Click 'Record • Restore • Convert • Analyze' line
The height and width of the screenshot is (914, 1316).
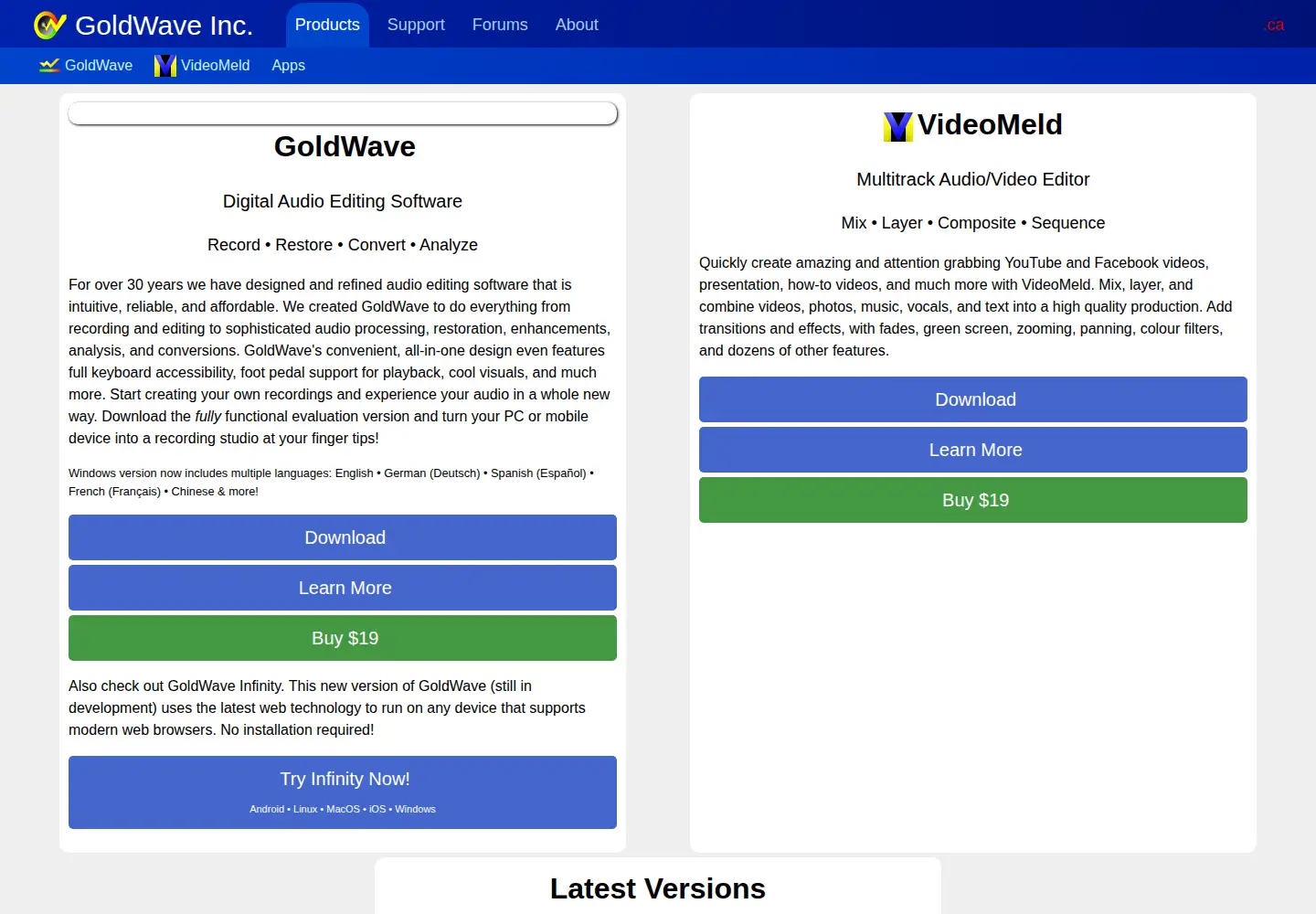(343, 245)
